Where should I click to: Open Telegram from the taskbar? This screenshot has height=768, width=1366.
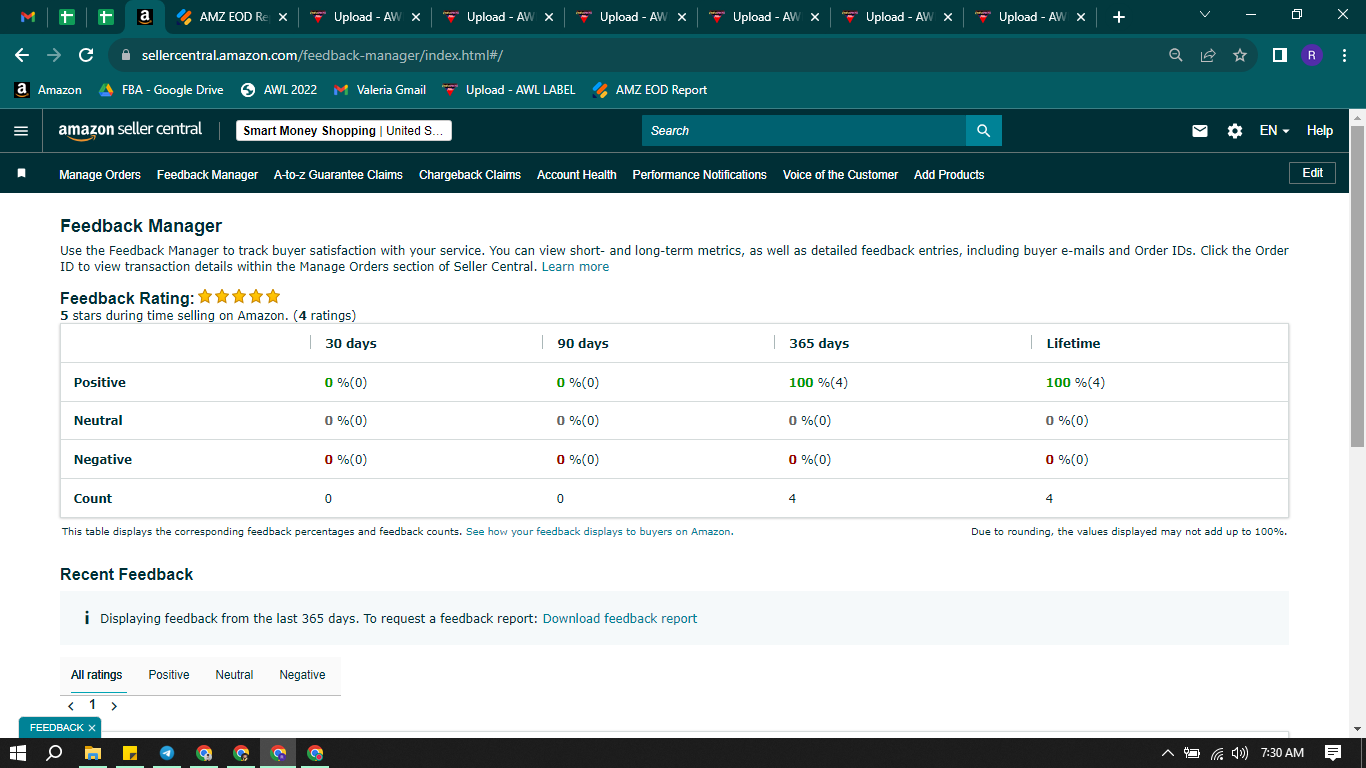[166, 753]
